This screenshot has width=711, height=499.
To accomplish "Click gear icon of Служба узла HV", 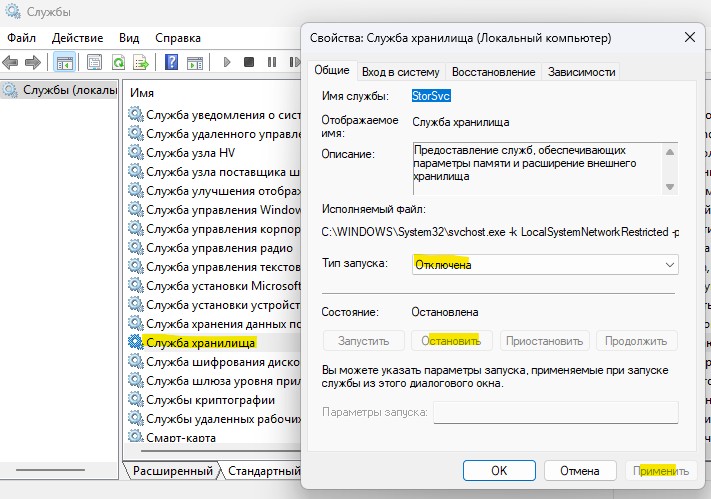I will (136, 152).
